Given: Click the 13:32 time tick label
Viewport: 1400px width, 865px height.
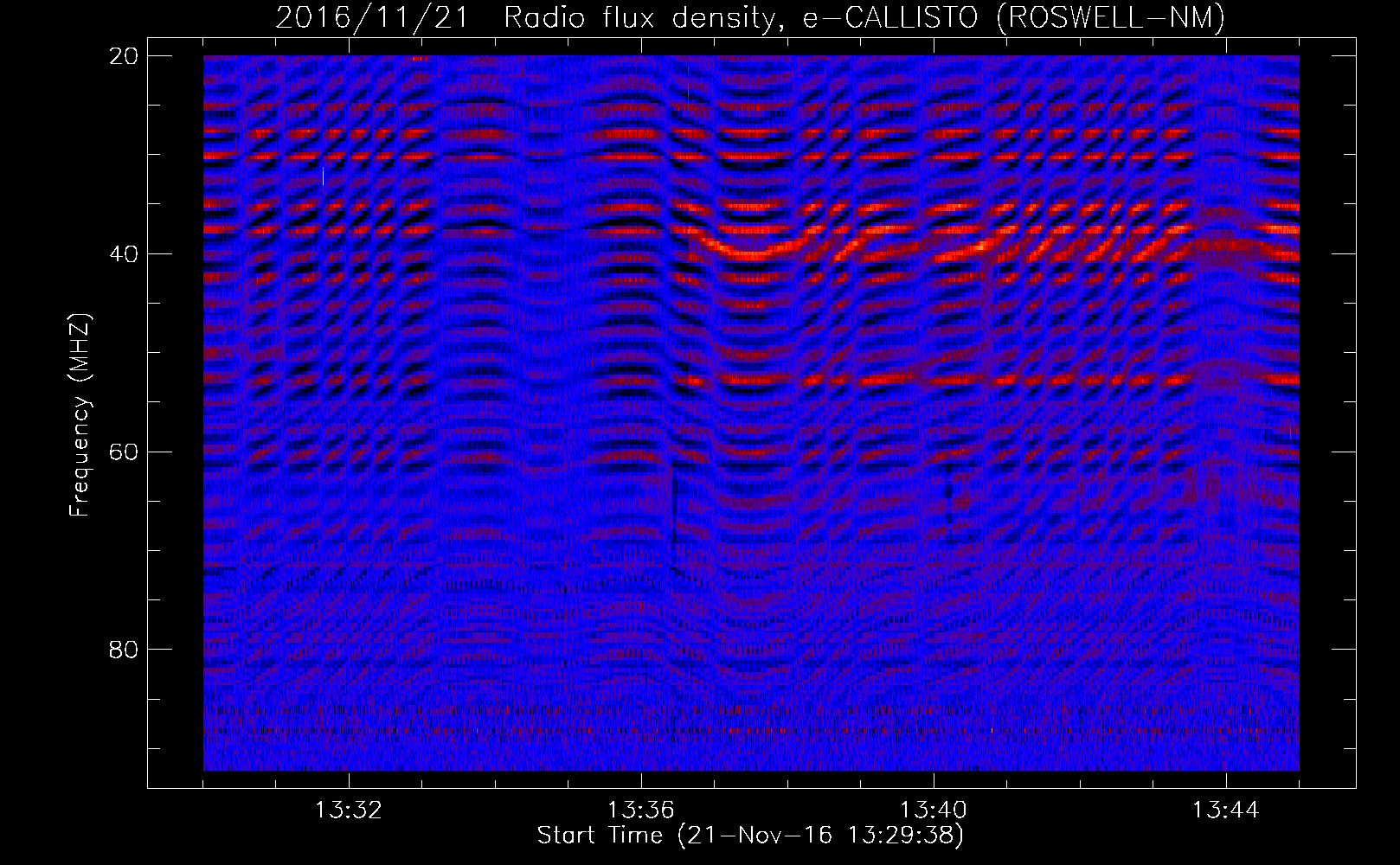Looking at the screenshot, I should point(349,811).
